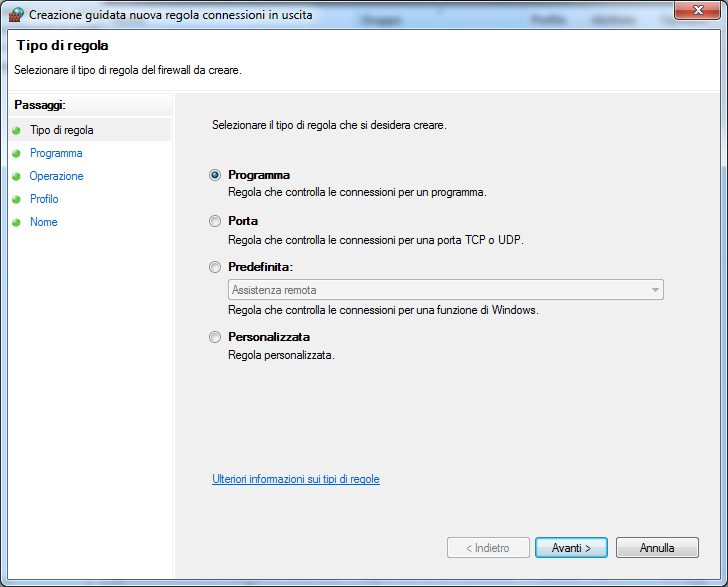Jump to the Nome step
Image resolution: width=728 pixels, height=587 pixels.
pos(44,222)
